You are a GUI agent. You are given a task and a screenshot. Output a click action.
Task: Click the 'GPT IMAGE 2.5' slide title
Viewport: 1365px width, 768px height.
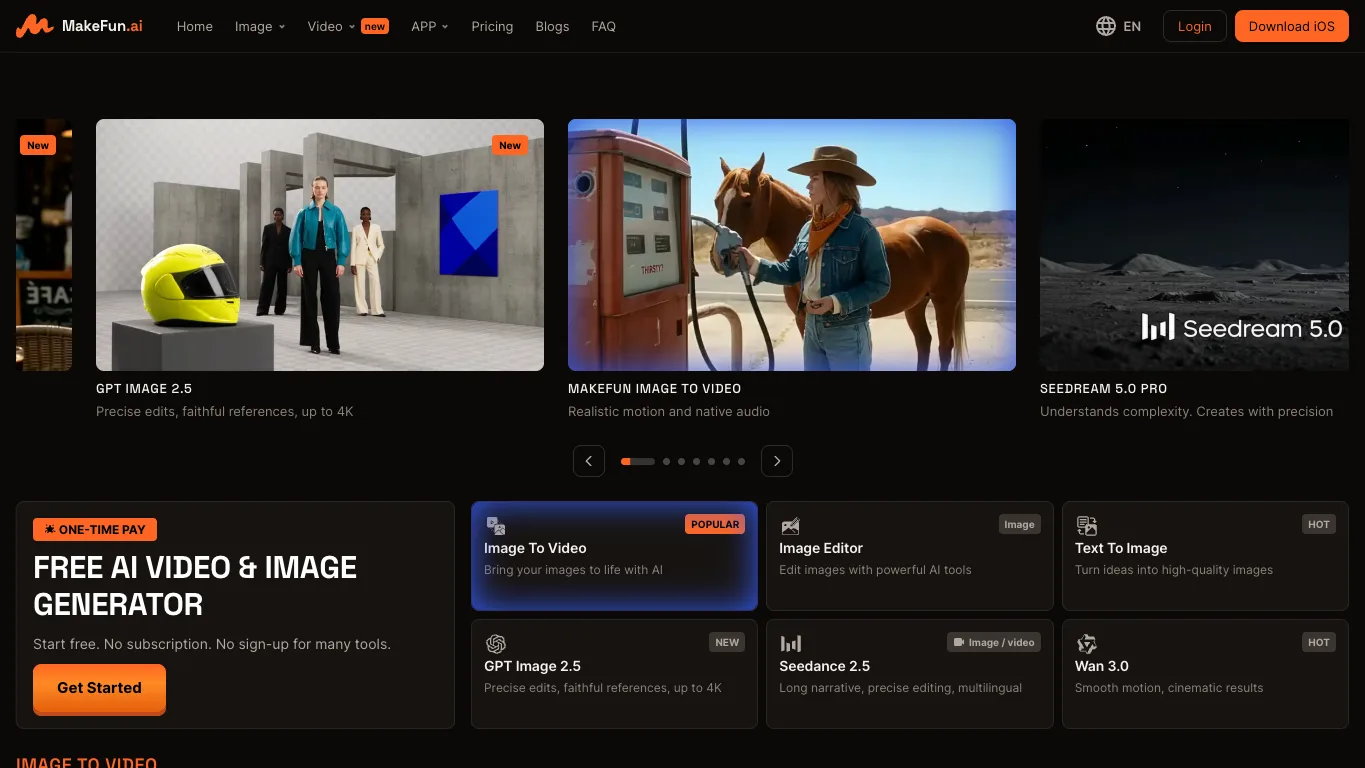[x=144, y=389]
